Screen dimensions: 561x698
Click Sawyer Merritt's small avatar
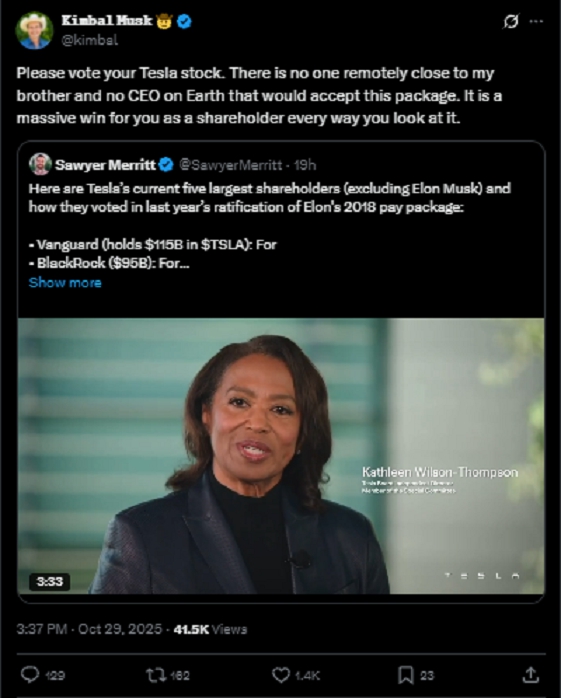(x=40, y=164)
